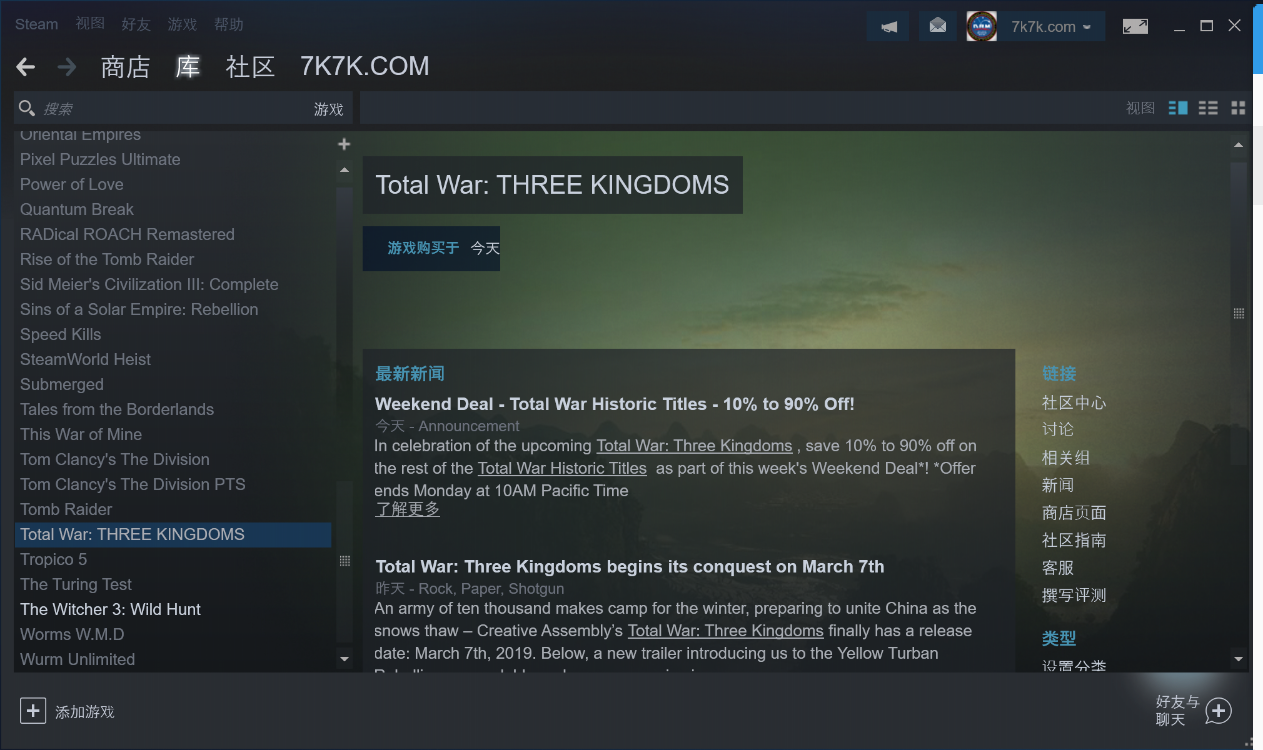
Task: Open the inbox envelope icon
Action: click(x=937, y=27)
